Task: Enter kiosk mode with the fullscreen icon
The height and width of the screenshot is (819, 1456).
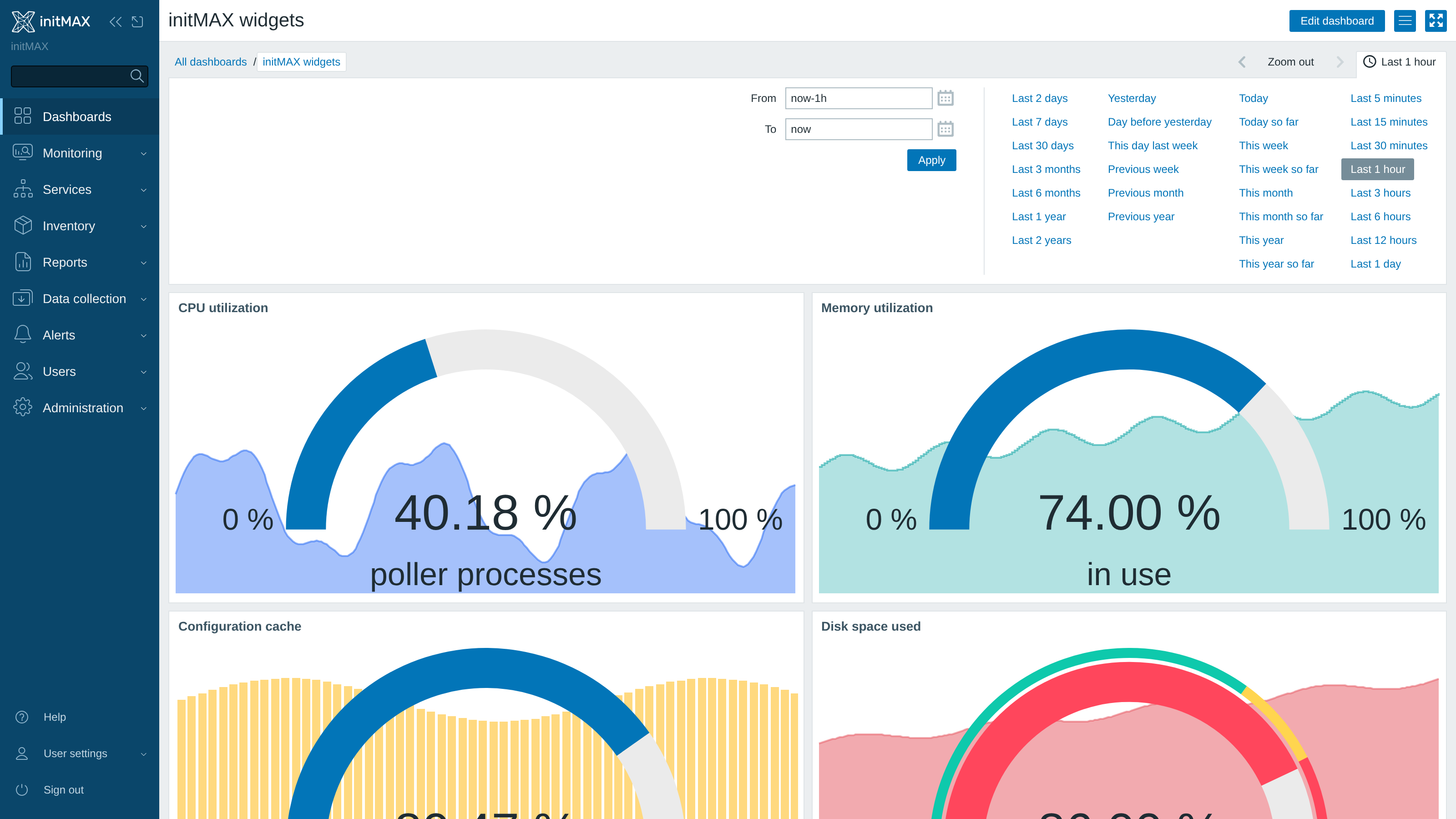Action: pyautogui.click(x=1436, y=21)
